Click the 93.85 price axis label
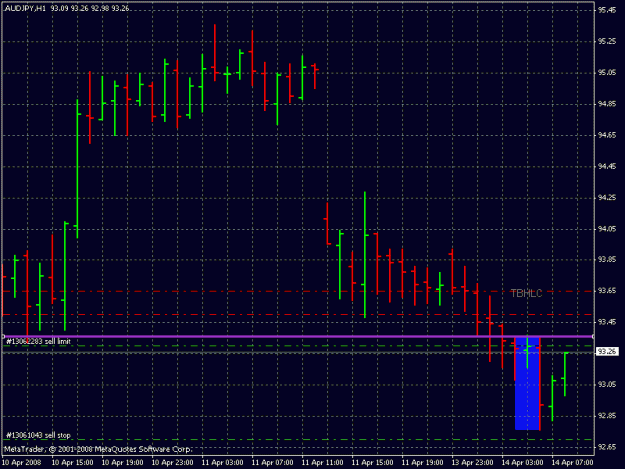This screenshot has height=469, width=625. [x=607, y=259]
